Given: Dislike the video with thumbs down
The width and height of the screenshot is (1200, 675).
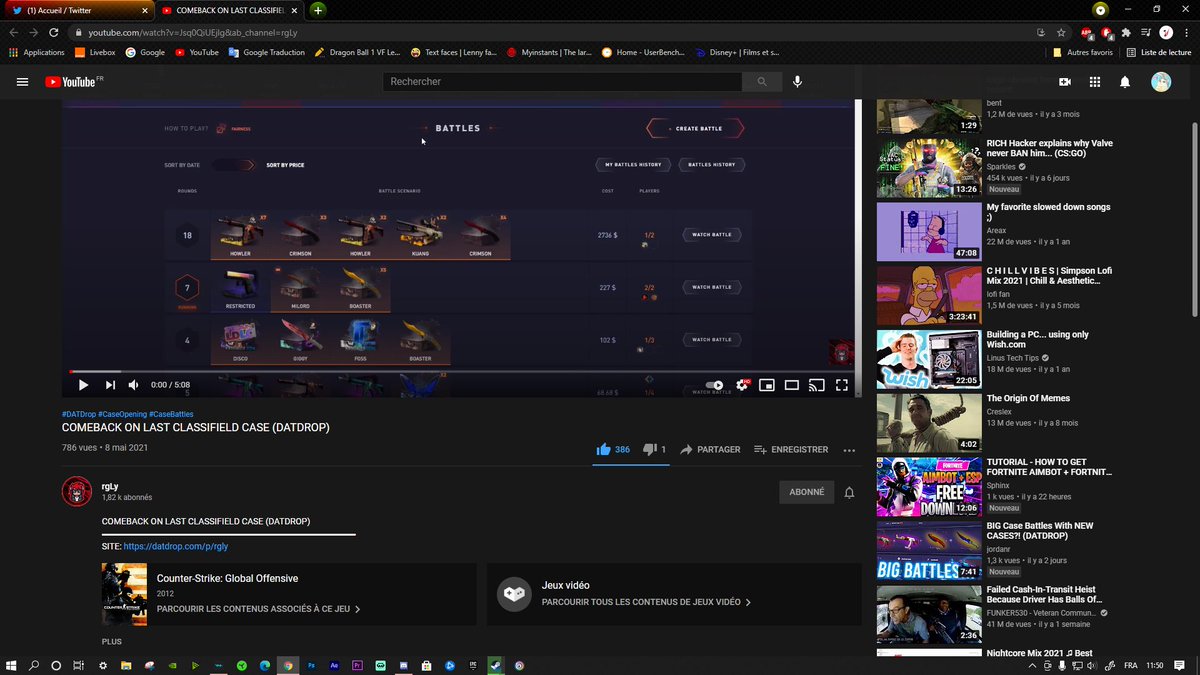Looking at the screenshot, I should point(649,450).
